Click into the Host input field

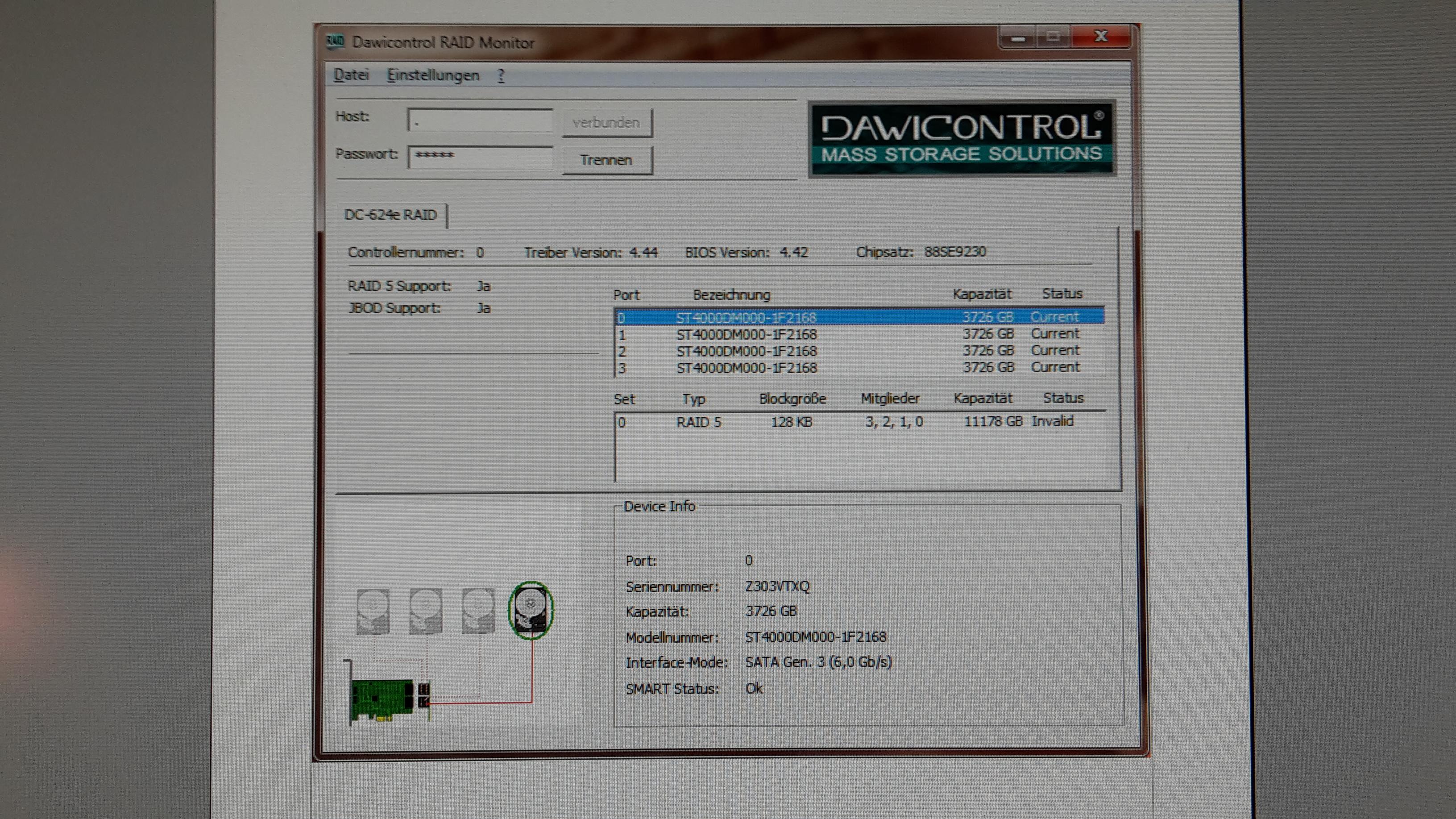(480, 121)
